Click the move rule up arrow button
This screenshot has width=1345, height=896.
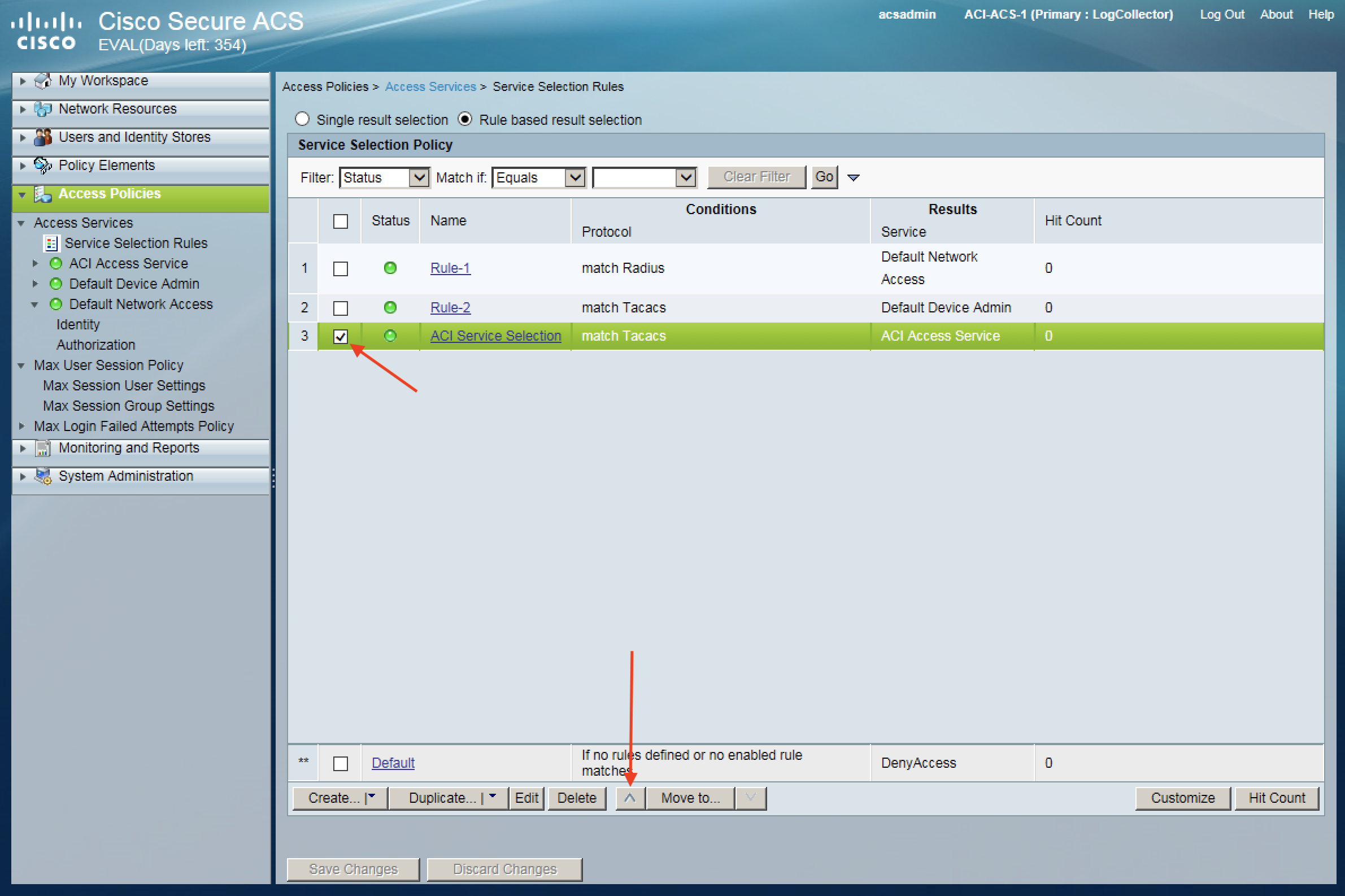[x=630, y=798]
